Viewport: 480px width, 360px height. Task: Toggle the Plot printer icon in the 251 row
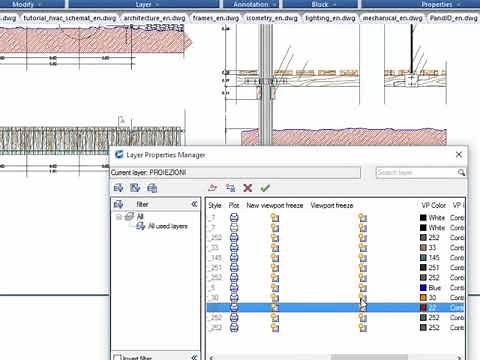click(234, 268)
